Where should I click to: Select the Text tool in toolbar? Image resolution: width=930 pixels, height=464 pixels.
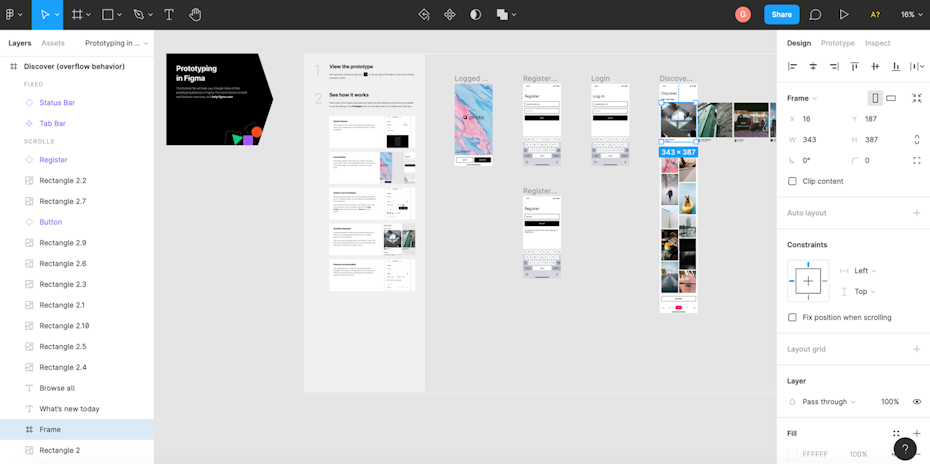[x=169, y=15]
